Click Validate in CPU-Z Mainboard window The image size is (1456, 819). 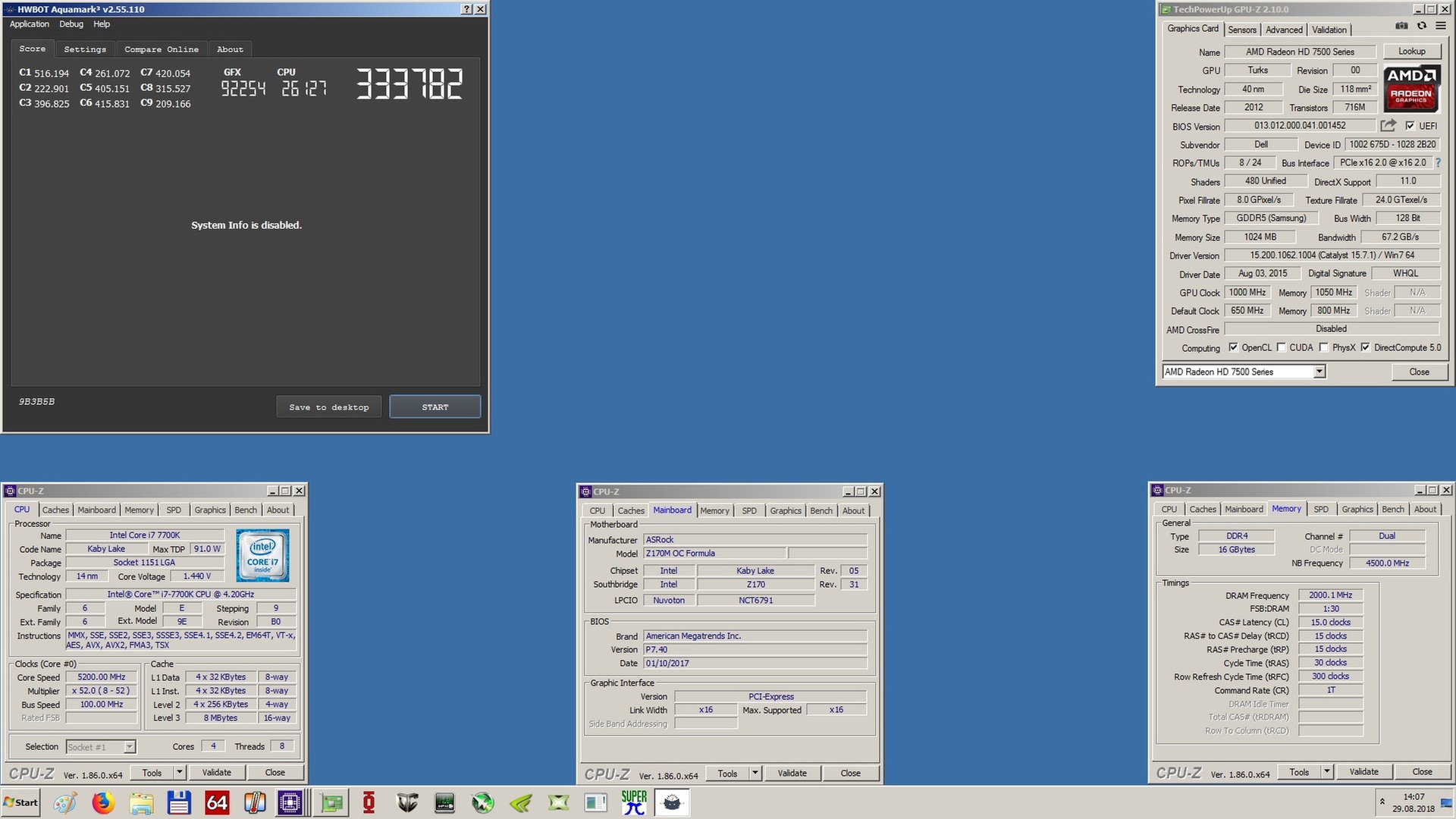[x=792, y=773]
